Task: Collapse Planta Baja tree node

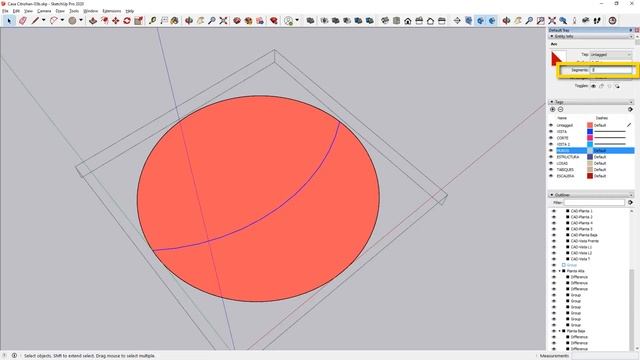Action: [560, 331]
